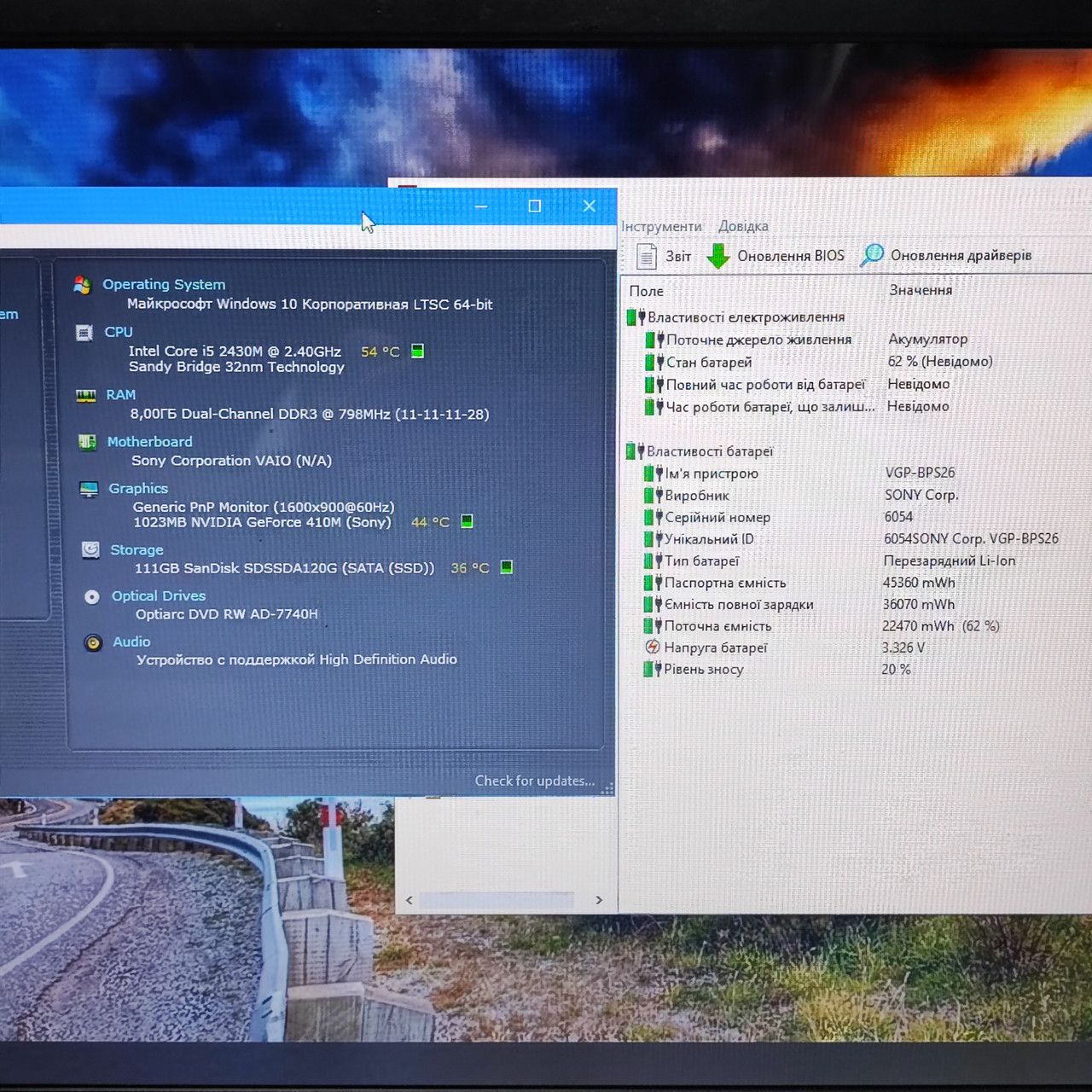Open the Інструменти menu
The image size is (1092, 1092).
[661, 226]
